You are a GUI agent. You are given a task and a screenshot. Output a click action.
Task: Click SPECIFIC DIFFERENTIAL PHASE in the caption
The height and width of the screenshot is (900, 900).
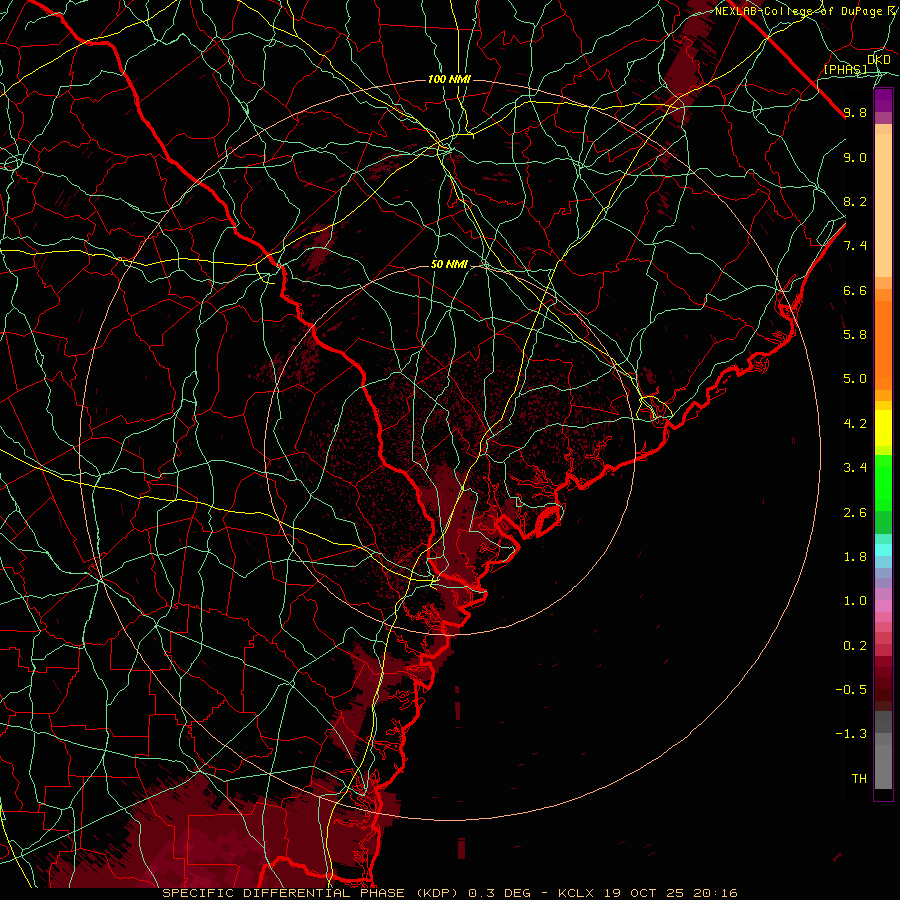coord(283,893)
